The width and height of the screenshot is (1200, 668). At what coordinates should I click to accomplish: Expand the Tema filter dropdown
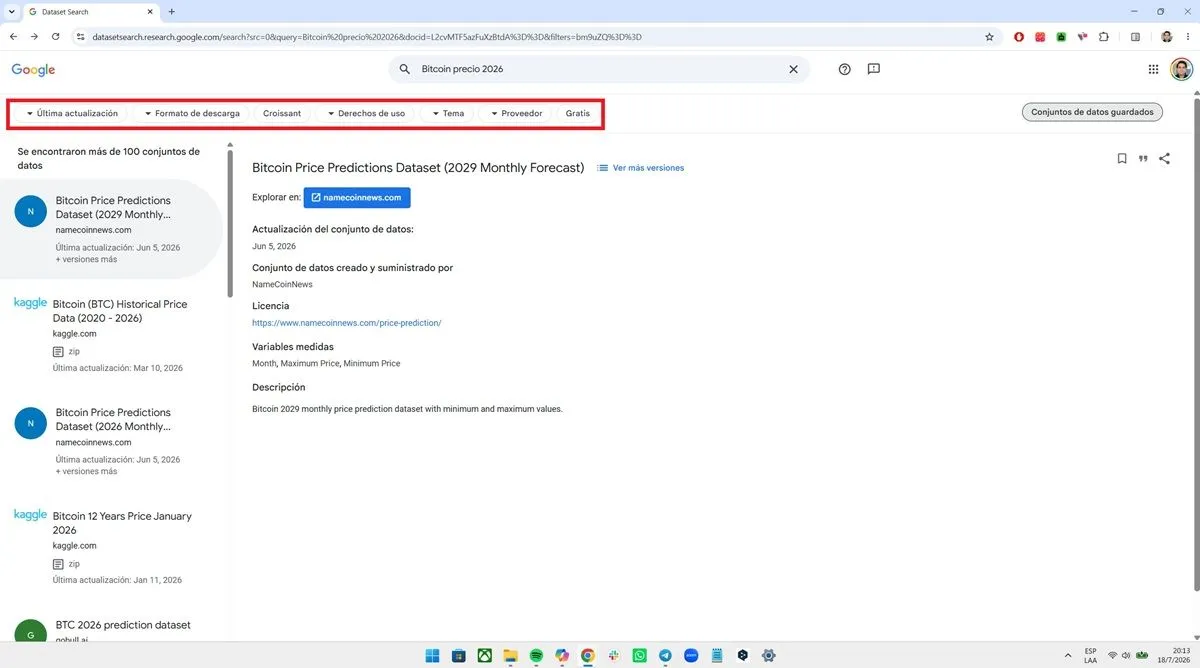click(x=448, y=113)
